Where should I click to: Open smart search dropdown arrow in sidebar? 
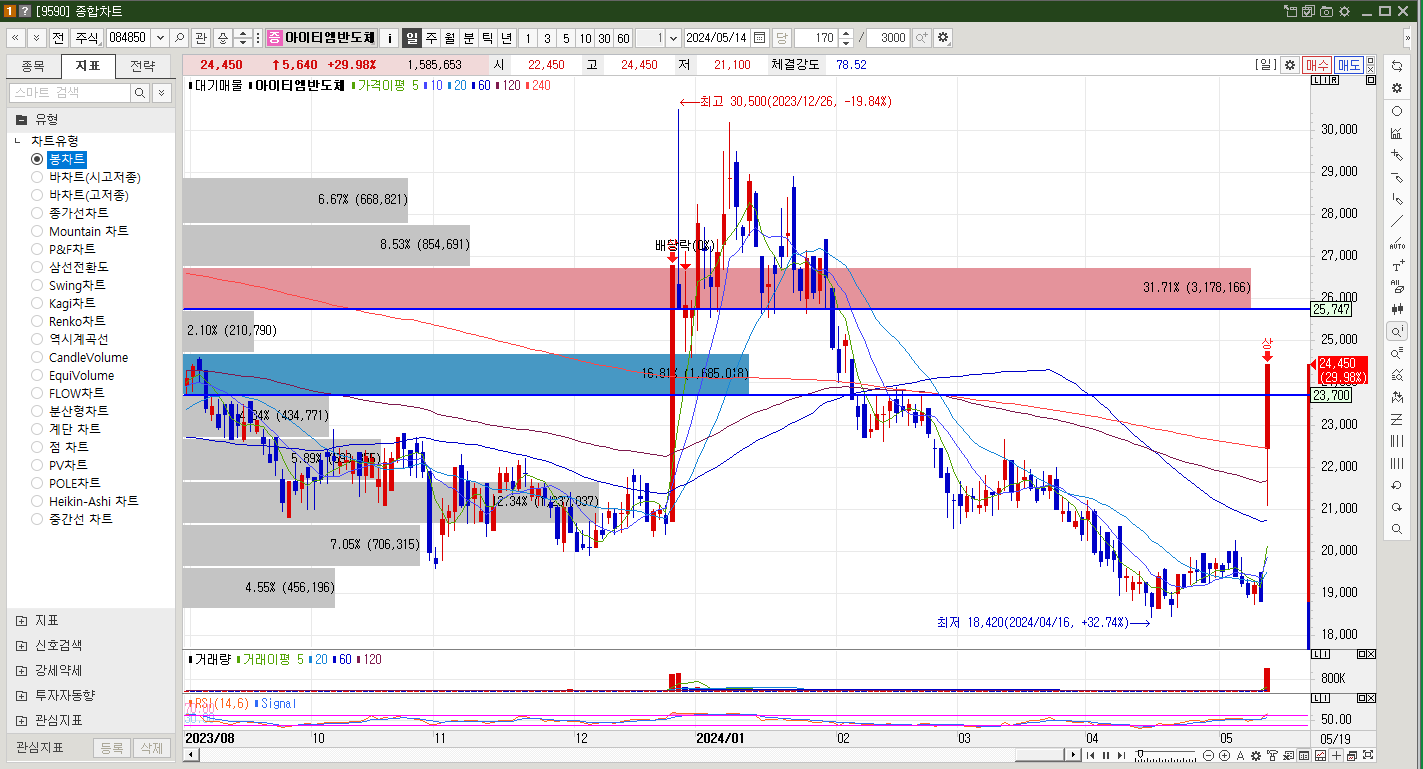click(x=162, y=92)
